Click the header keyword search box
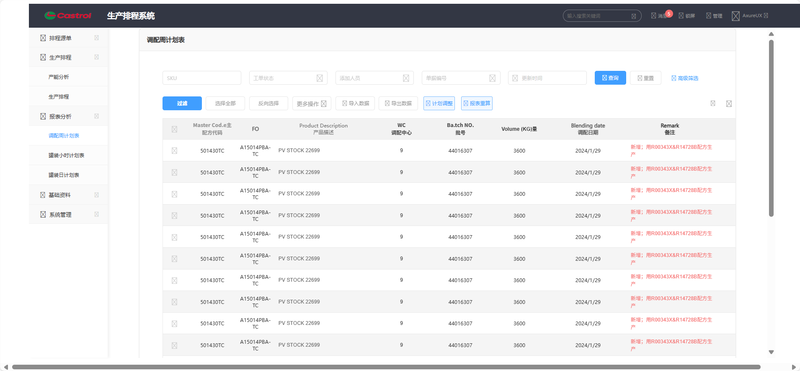This screenshot has width=800, height=371. click(x=602, y=16)
